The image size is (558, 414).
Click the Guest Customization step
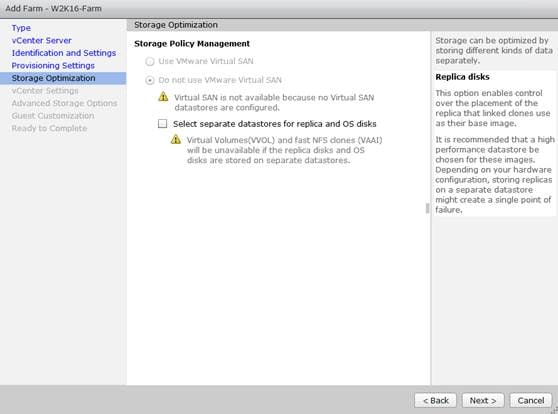pos(53,116)
